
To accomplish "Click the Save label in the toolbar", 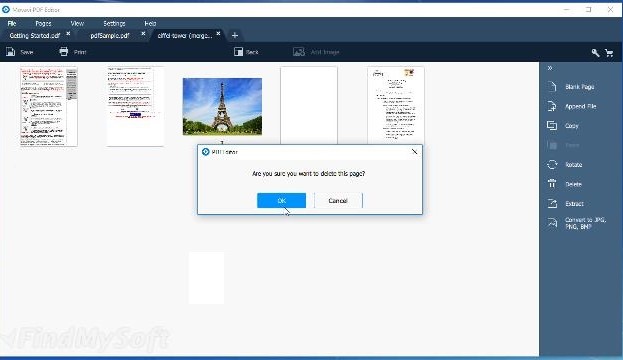I will coord(27,52).
